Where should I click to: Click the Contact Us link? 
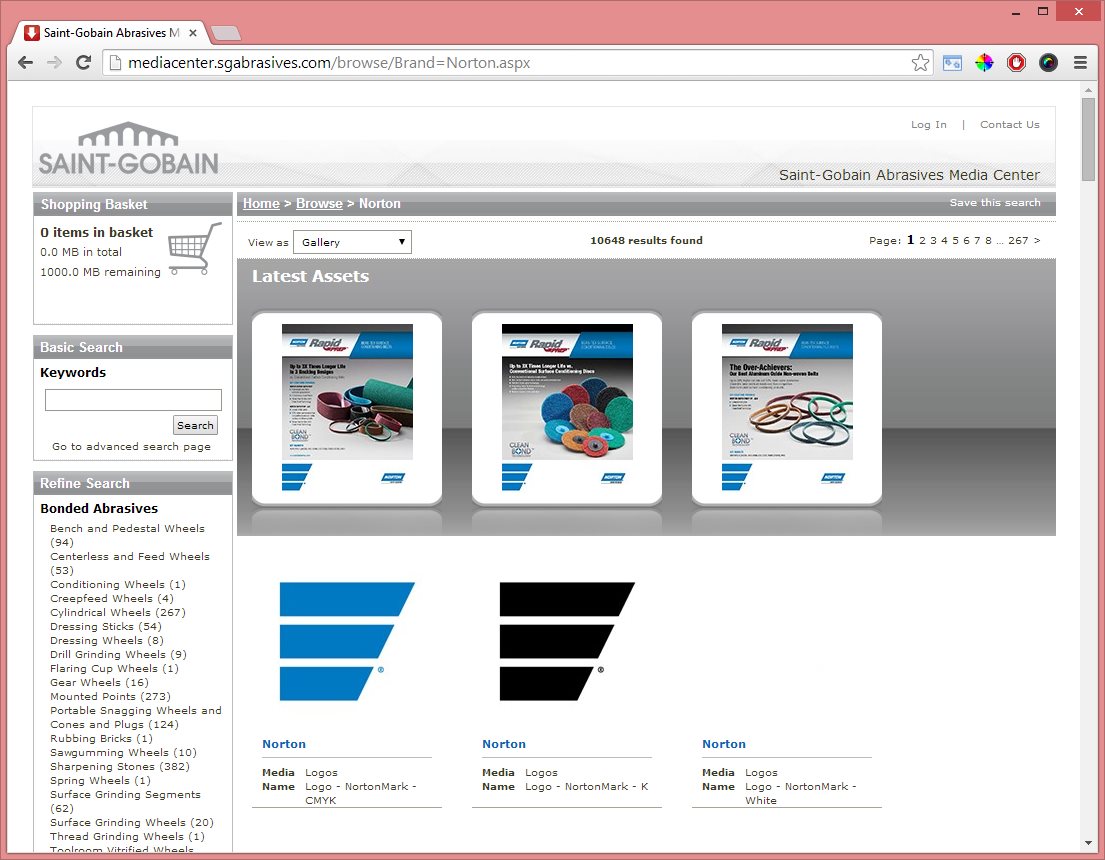coord(1009,124)
